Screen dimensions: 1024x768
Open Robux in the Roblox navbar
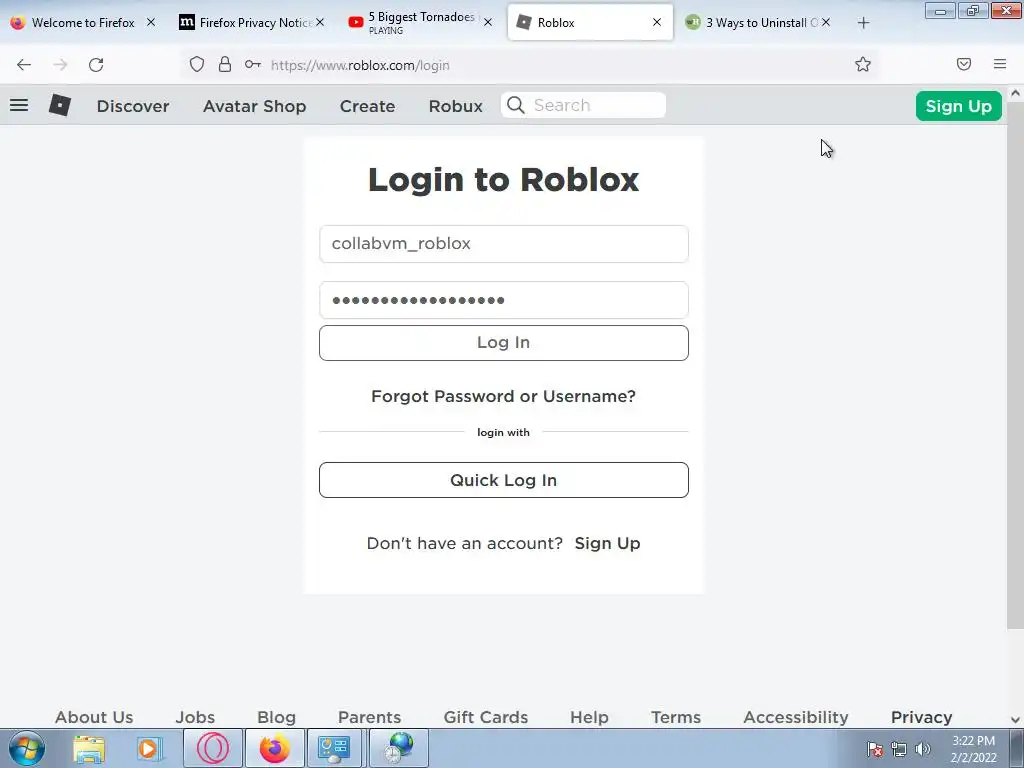tap(455, 106)
